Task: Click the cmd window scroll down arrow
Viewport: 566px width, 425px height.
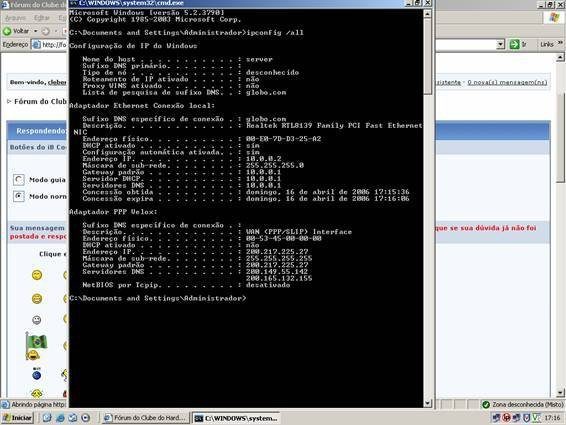Action: click(x=427, y=403)
